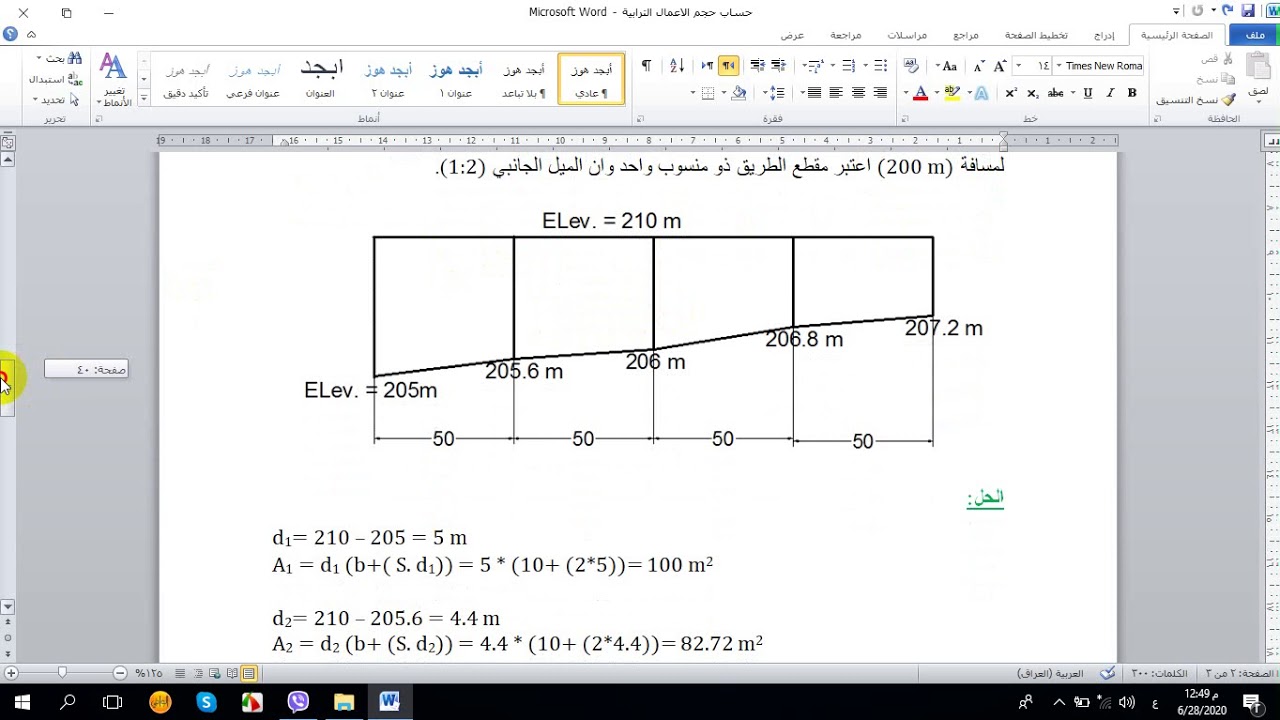
Task: Open line spacing options
Action: [x=775, y=93]
